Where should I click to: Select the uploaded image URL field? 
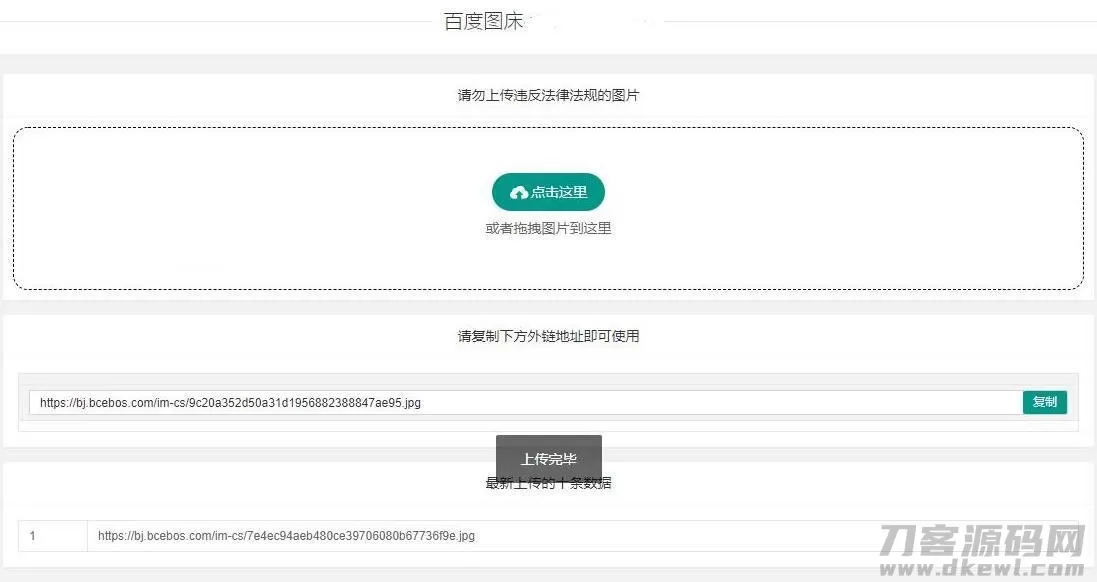coord(525,402)
